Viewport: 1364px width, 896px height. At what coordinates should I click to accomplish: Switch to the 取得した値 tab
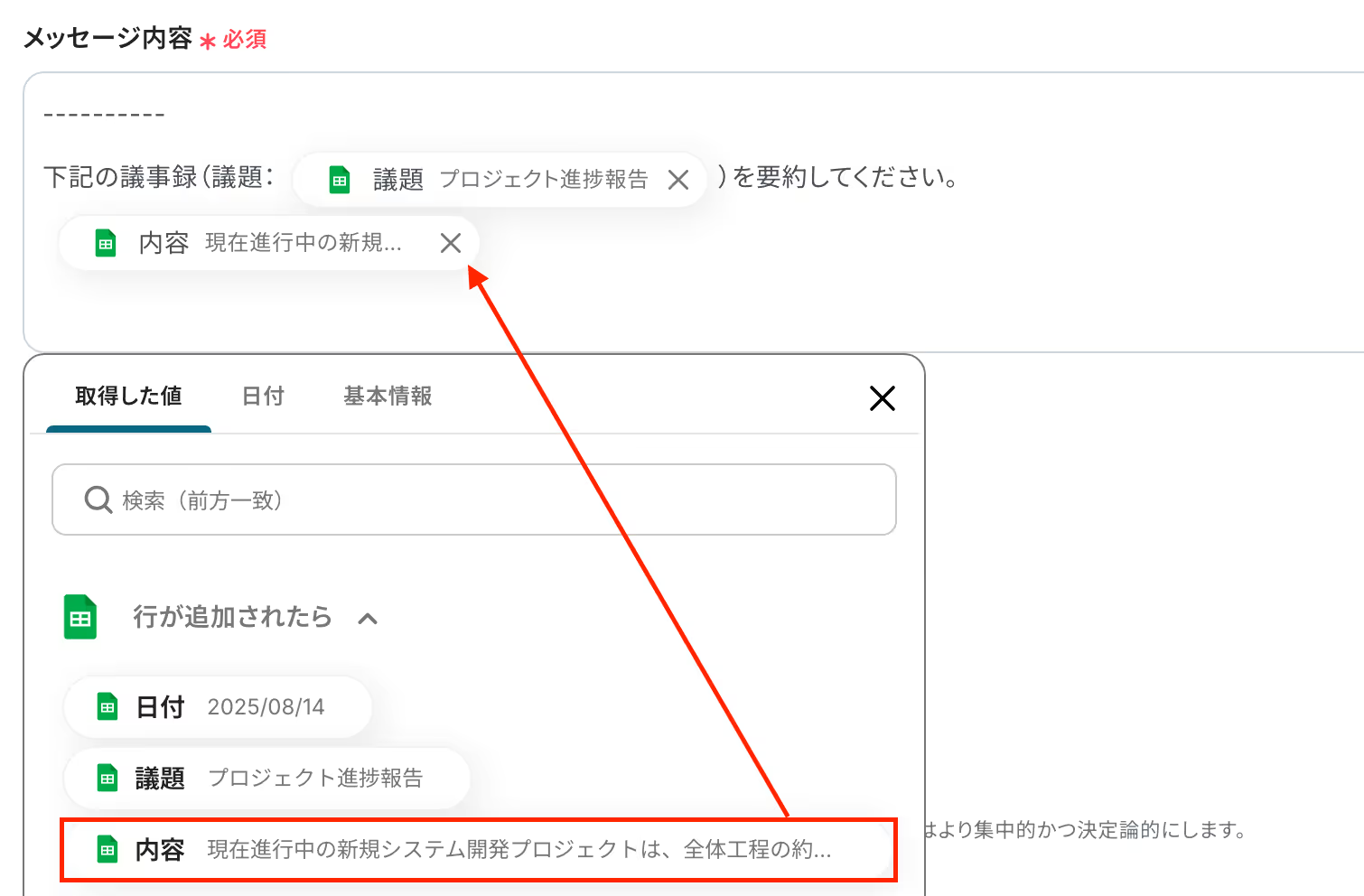point(128,397)
